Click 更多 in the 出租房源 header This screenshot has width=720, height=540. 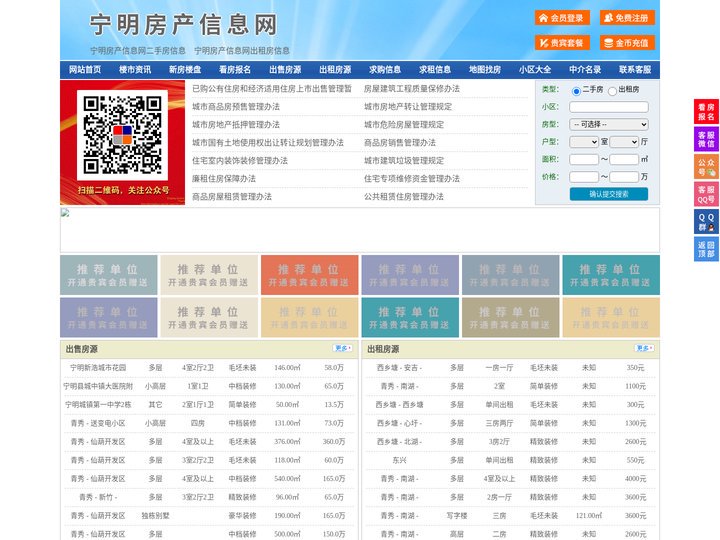click(x=644, y=349)
